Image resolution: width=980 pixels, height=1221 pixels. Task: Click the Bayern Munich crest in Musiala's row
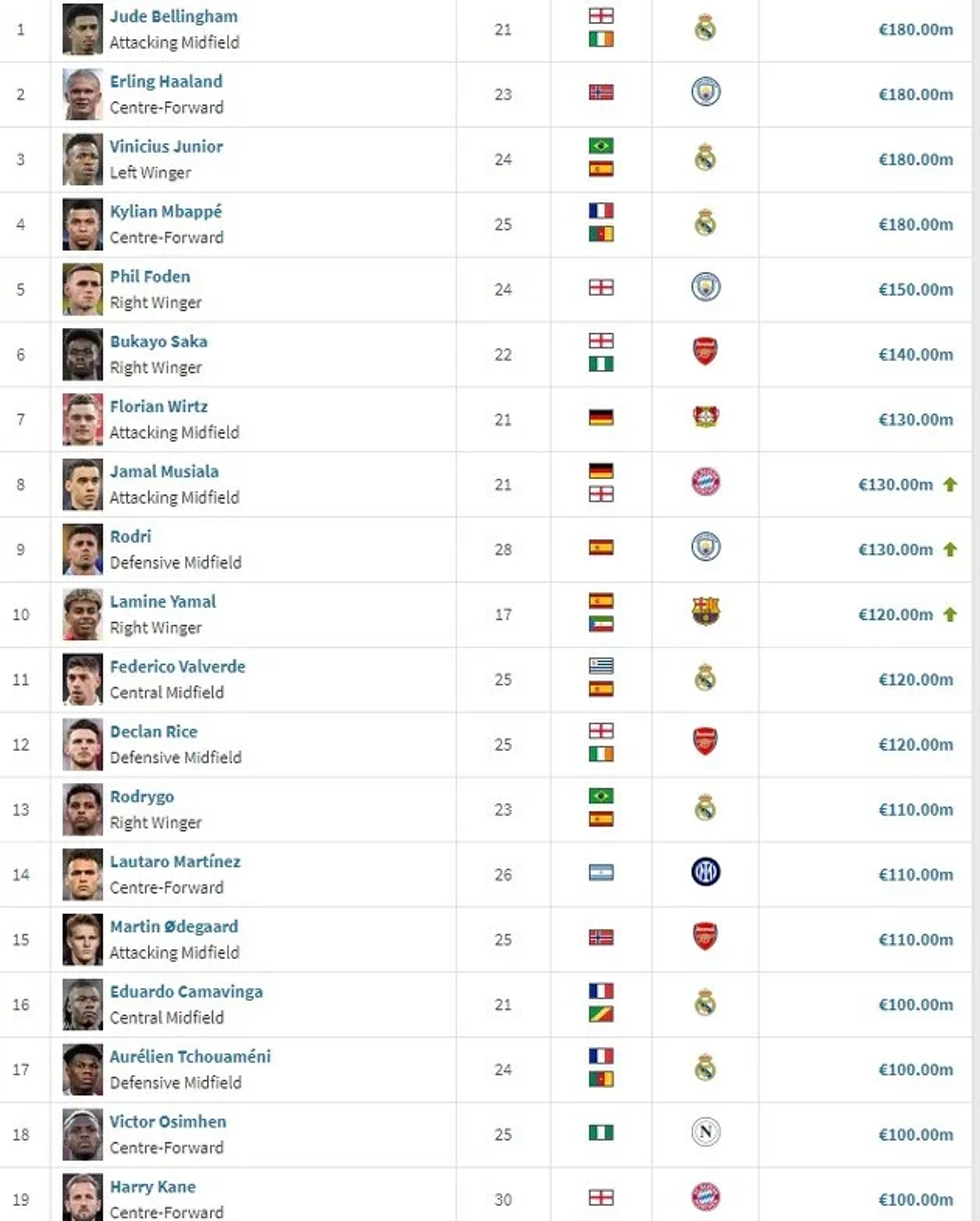tap(706, 482)
